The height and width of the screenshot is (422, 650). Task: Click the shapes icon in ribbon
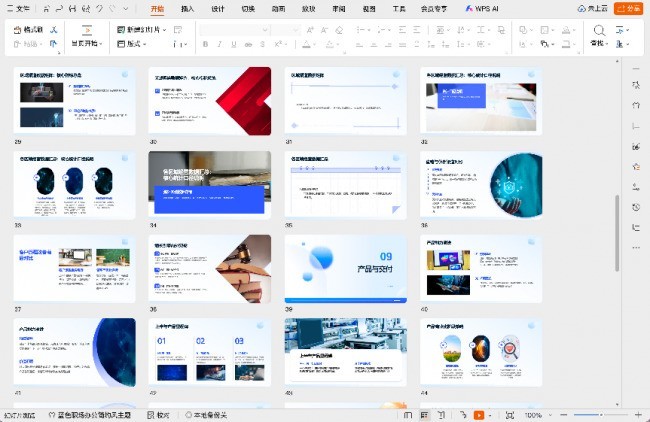coord(523,29)
